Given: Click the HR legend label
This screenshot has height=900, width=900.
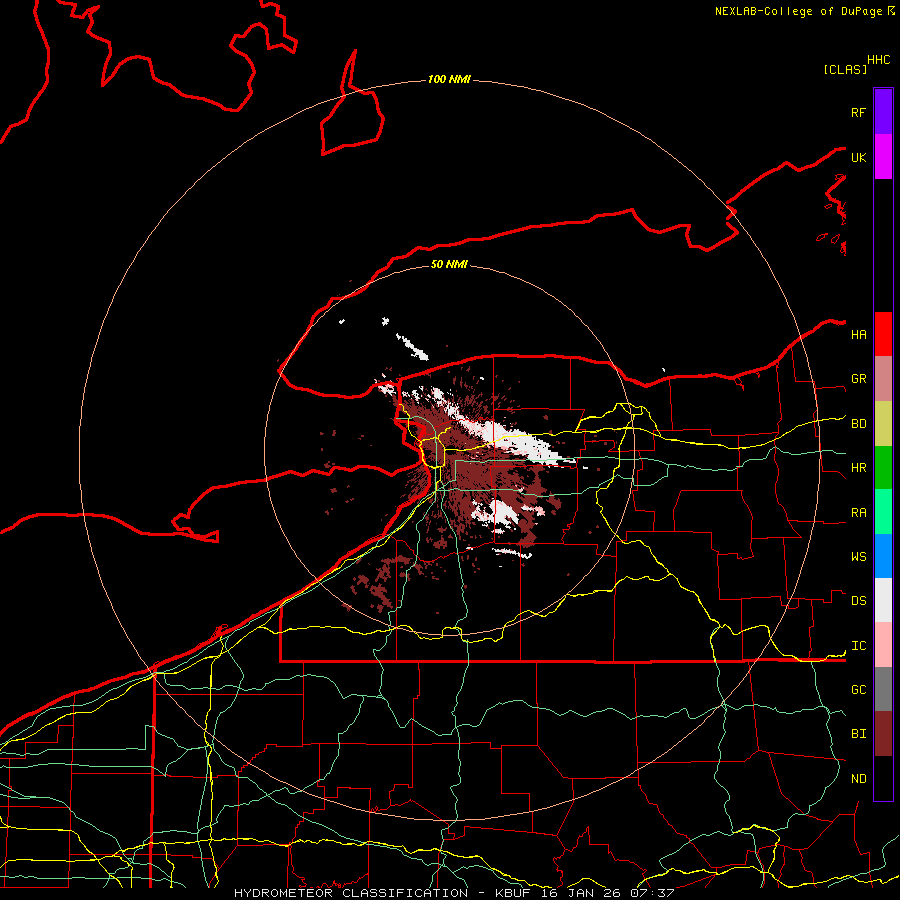Looking at the screenshot, I should coord(858,468).
